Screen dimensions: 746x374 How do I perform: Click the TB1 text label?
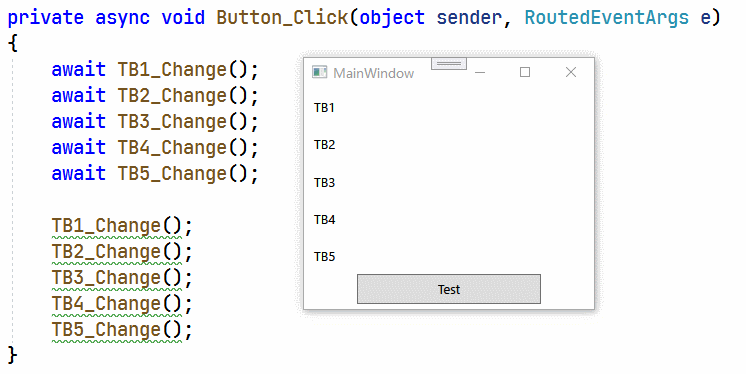[324, 108]
